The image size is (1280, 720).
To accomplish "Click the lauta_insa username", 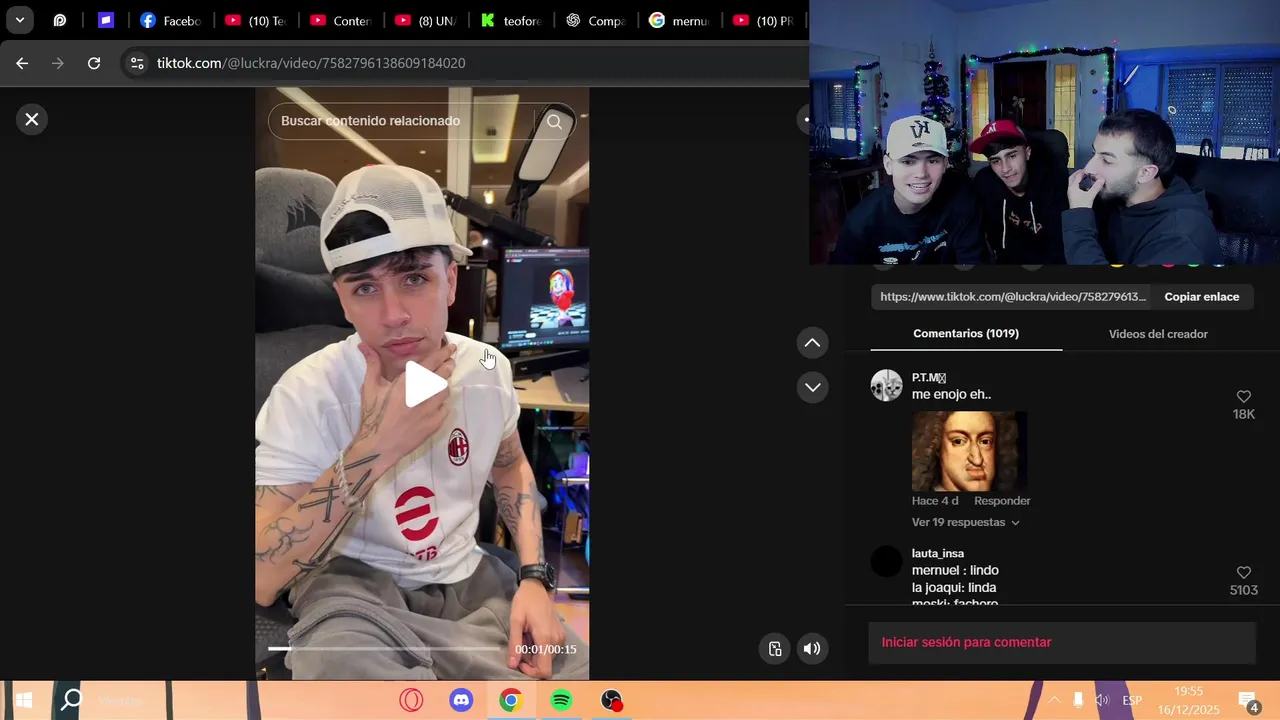I will pyautogui.click(x=938, y=553).
